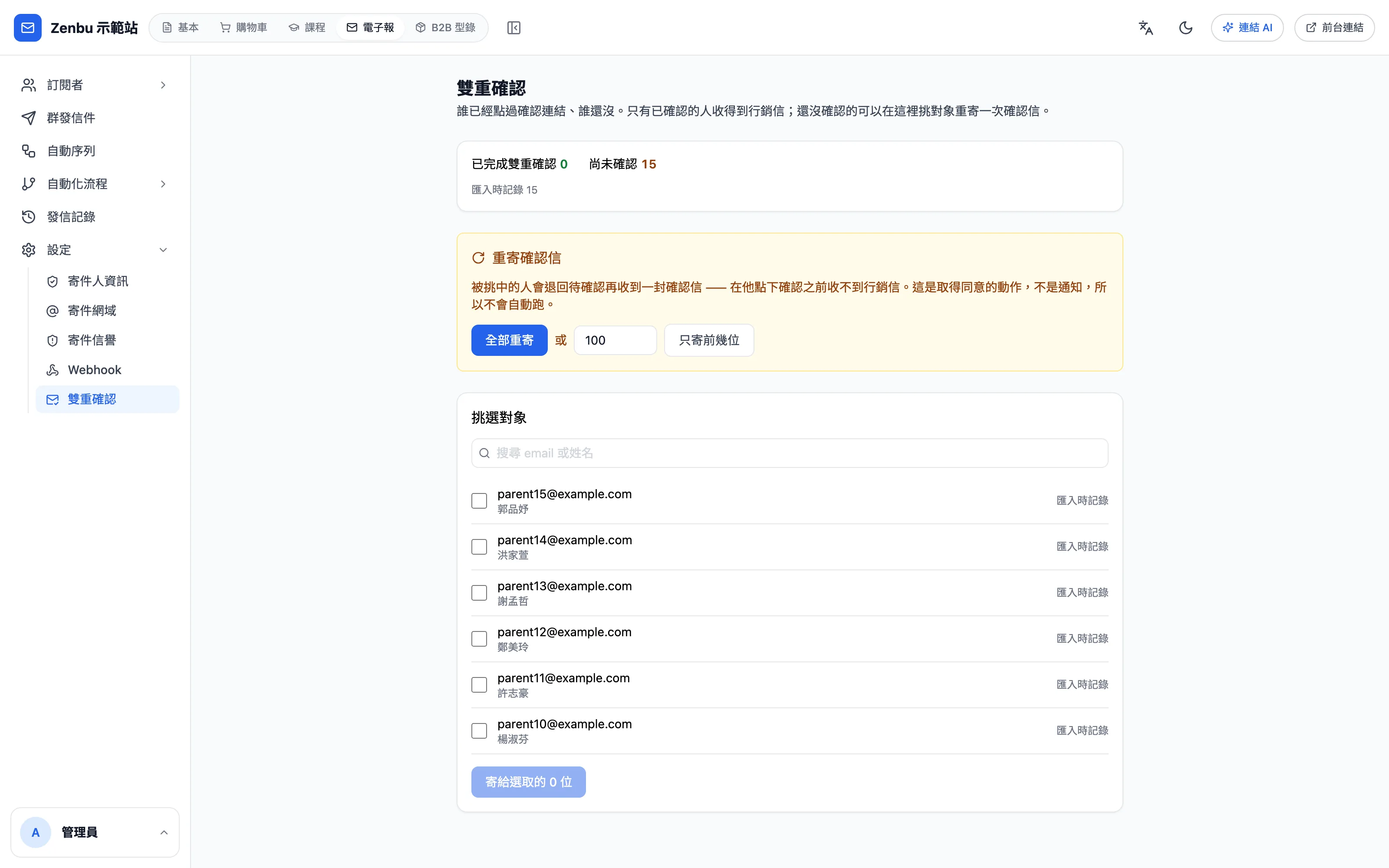Click the search magnifier icon
Image resolution: width=1389 pixels, height=868 pixels.
[x=484, y=453]
